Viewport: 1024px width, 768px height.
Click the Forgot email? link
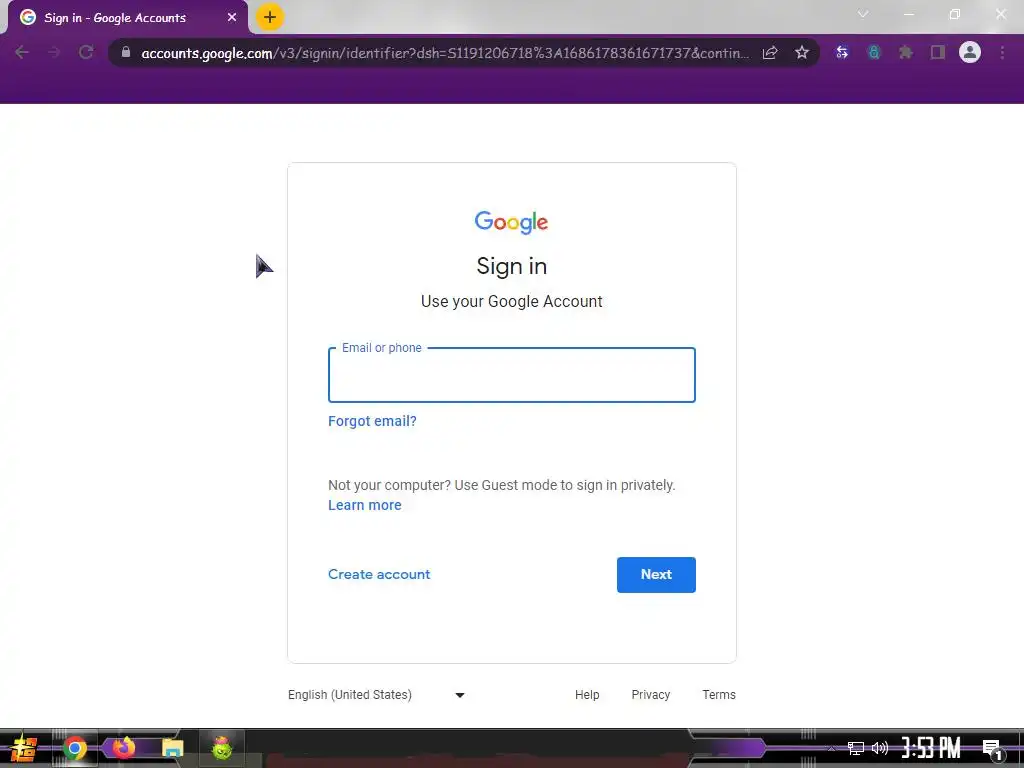tap(372, 421)
